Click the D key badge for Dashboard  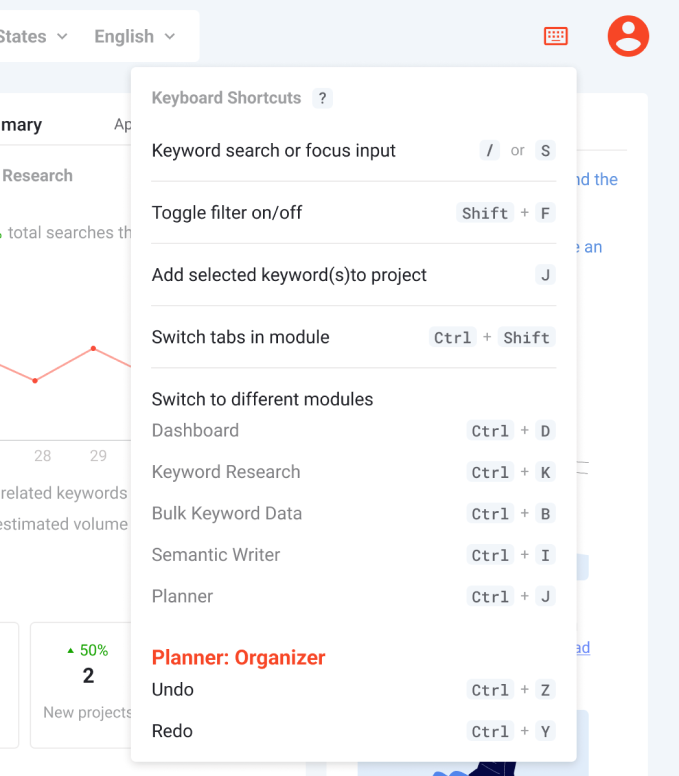pyautogui.click(x=545, y=431)
